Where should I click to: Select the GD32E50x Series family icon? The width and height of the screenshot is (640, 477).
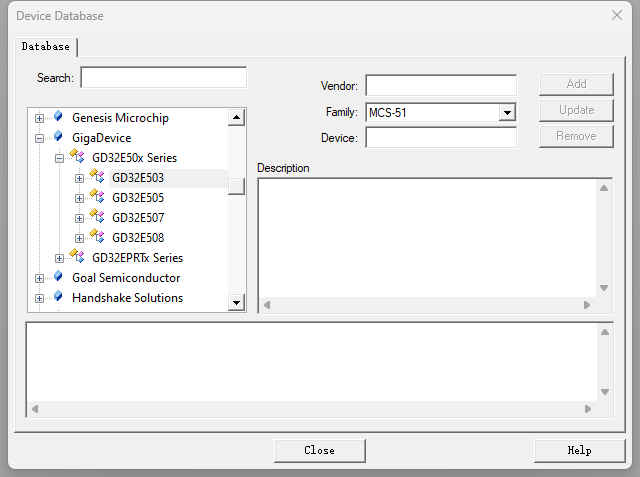[77, 155]
